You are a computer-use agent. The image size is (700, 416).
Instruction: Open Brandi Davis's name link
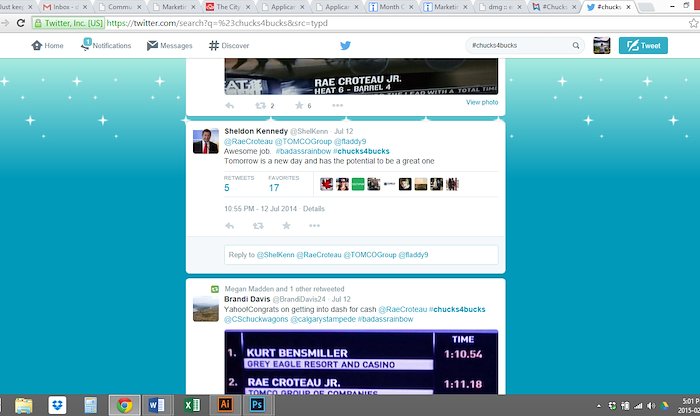(247, 299)
